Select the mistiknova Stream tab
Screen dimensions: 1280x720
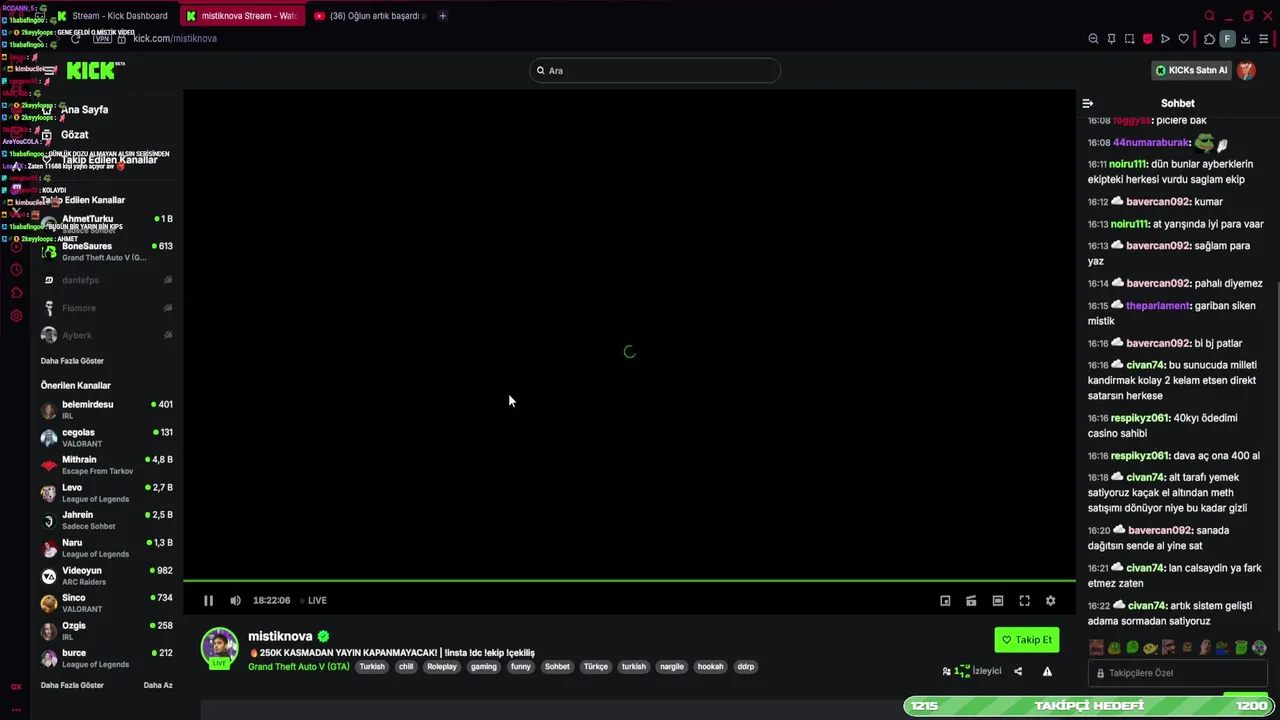[241, 16]
